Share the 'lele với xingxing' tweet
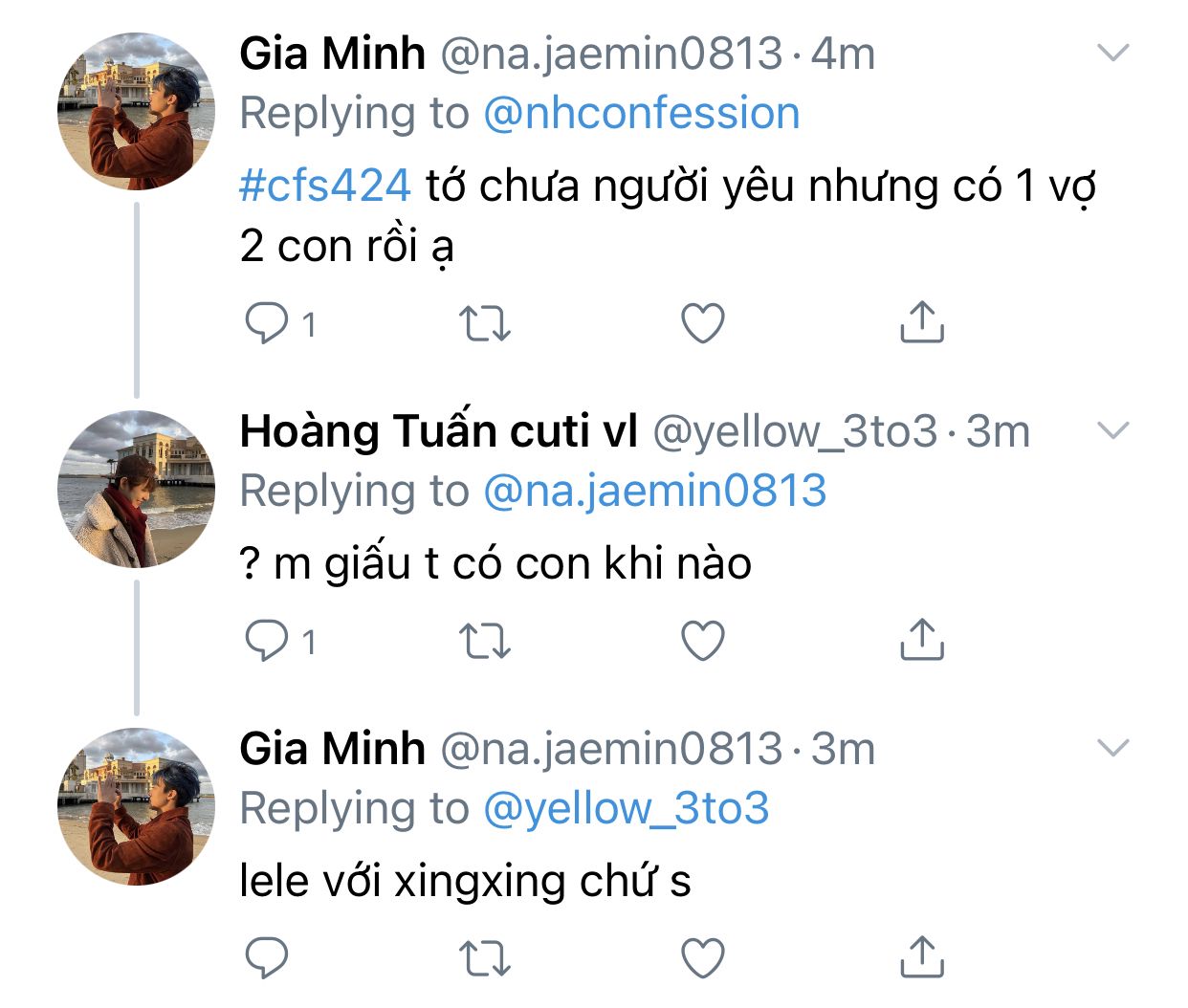The width and height of the screenshot is (1188, 1008). (922, 956)
